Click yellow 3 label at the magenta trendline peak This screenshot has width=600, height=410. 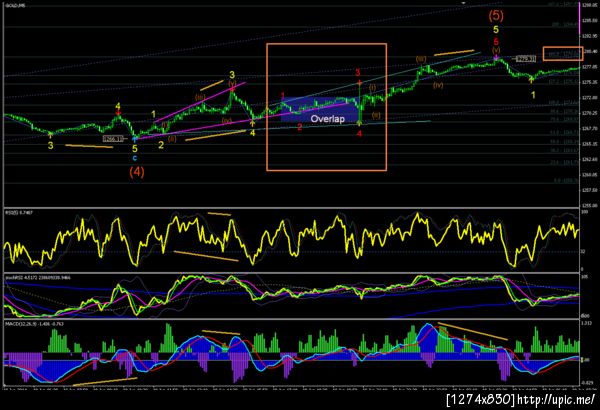coord(232,75)
